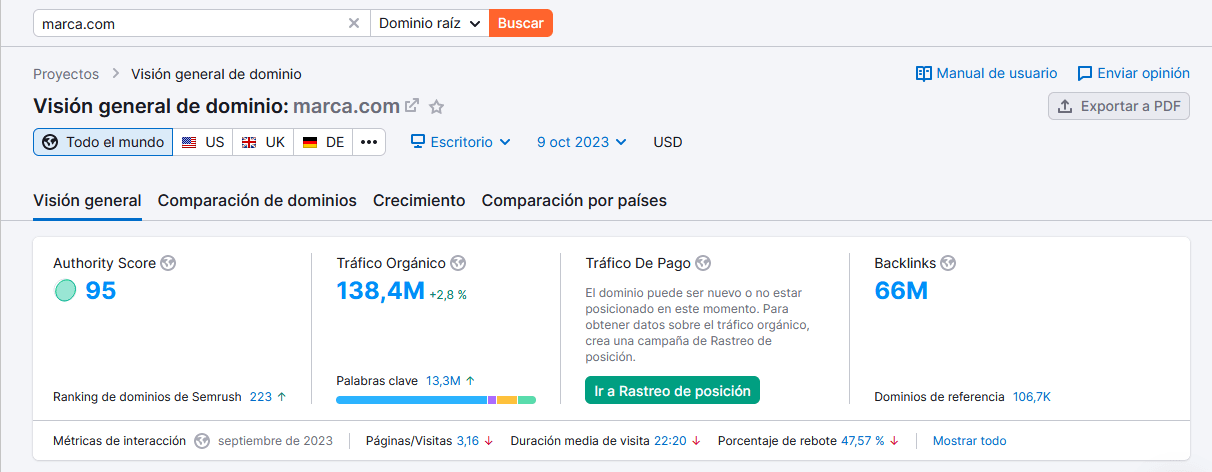Viewport: 1212px width, 472px height.
Task: Click the orange Buscar button
Action: [x=521, y=23]
